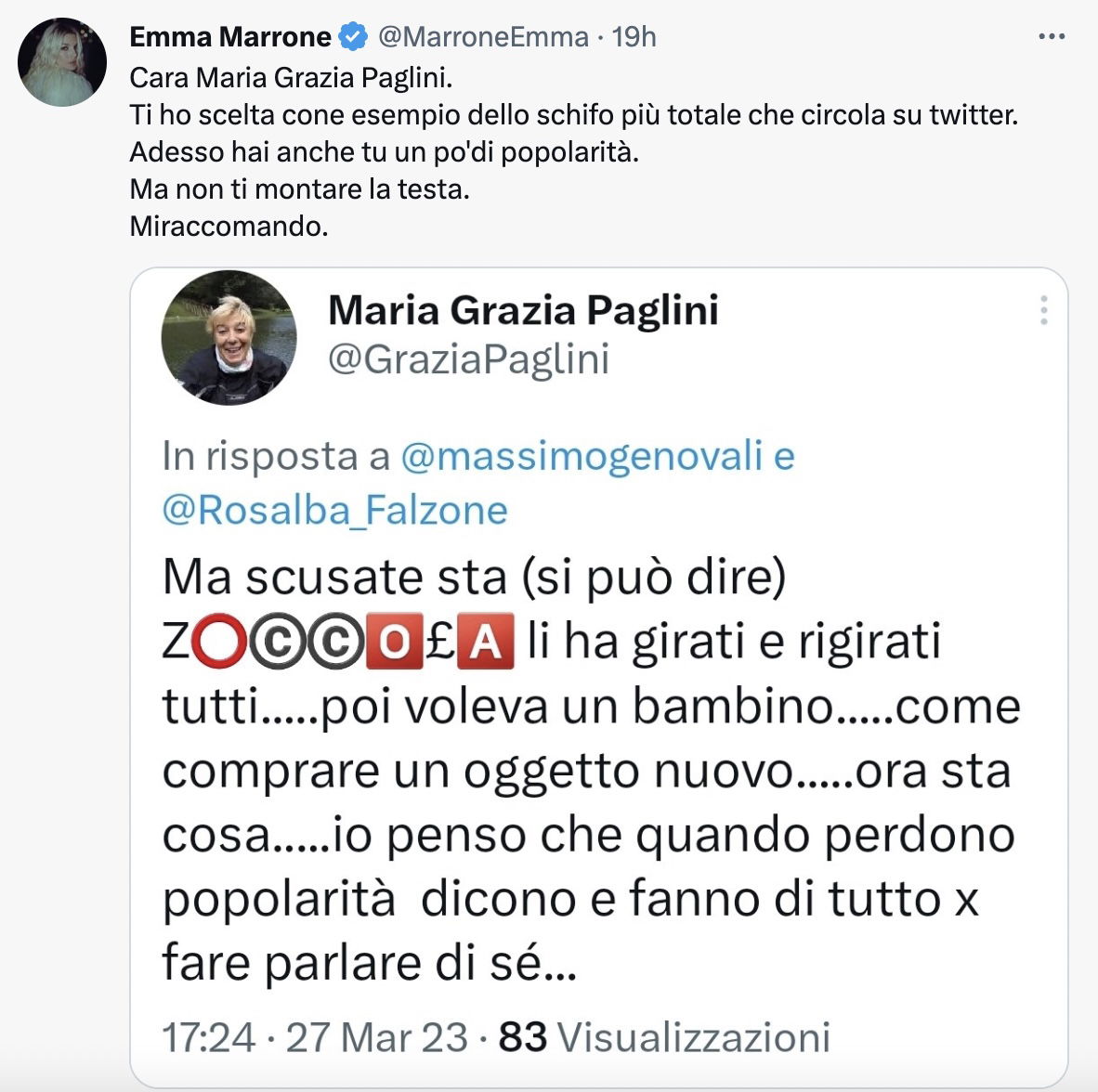The height and width of the screenshot is (1092, 1098).
Task: Click the first copyright C emoji
Action: (x=278, y=642)
